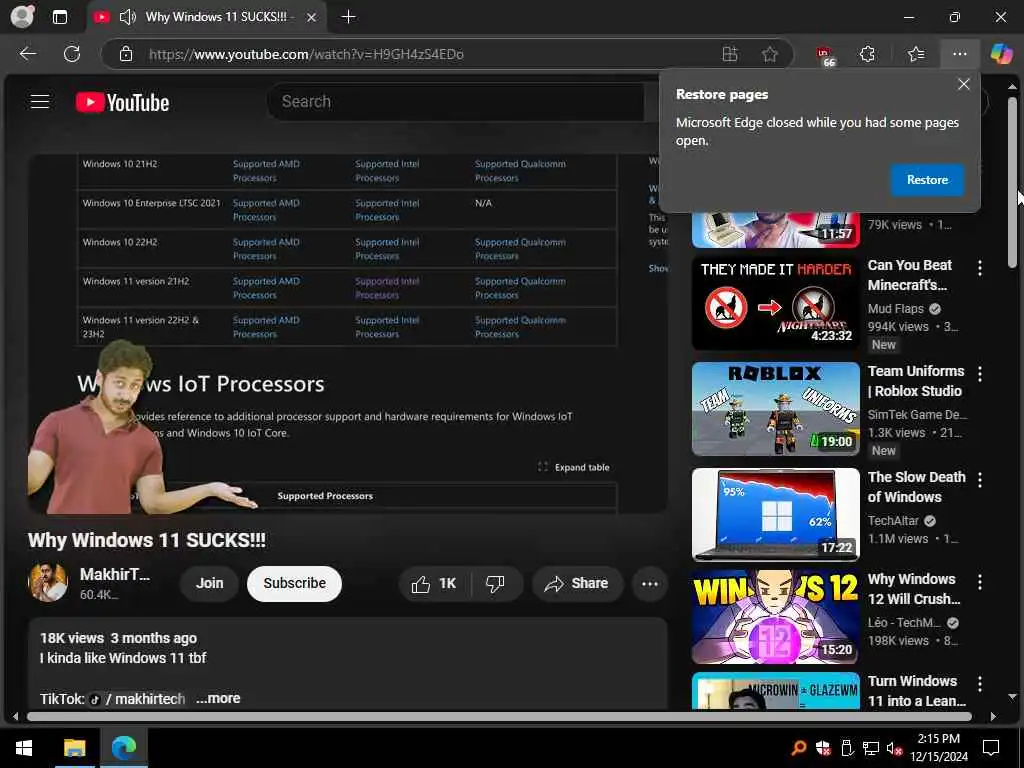
Task: Open network status tray icon
Action: click(871, 748)
